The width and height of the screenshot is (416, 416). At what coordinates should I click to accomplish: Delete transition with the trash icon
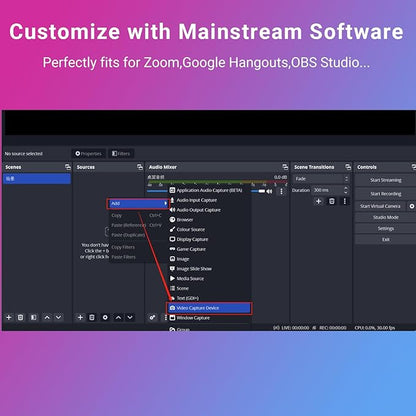[332, 201]
